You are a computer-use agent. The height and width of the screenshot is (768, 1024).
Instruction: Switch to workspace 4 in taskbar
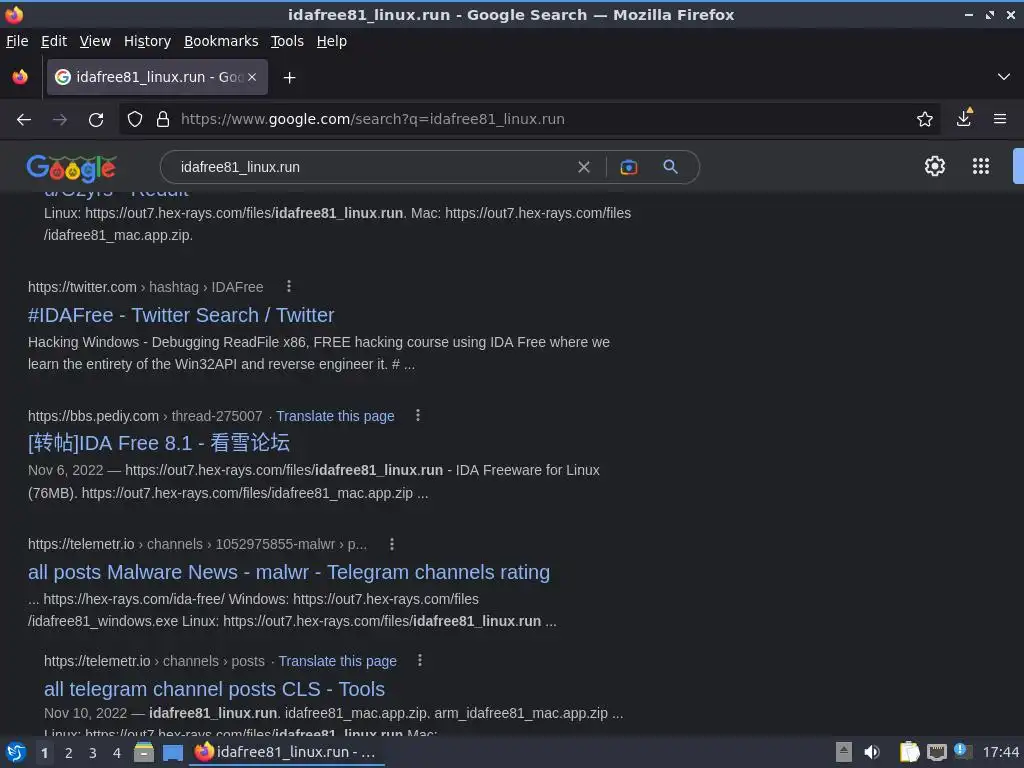click(117, 753)
